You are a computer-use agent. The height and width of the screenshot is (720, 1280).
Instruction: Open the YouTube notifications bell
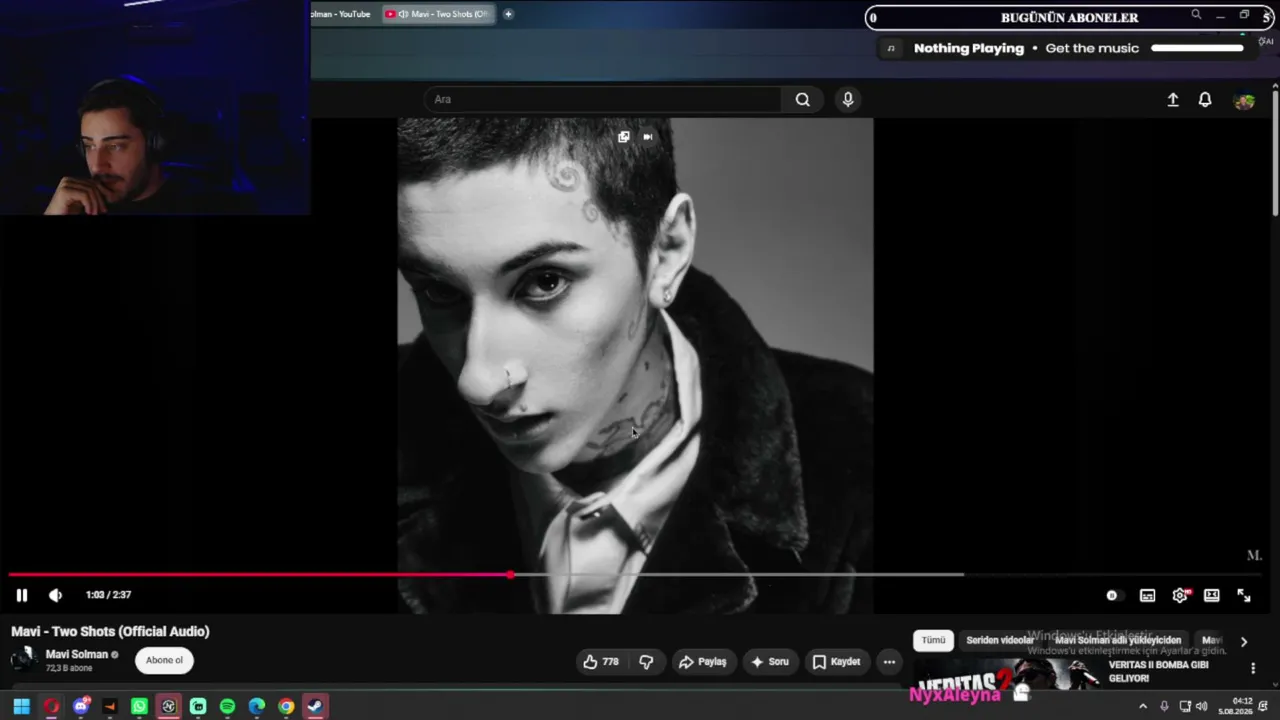(x=1205, y=100)
